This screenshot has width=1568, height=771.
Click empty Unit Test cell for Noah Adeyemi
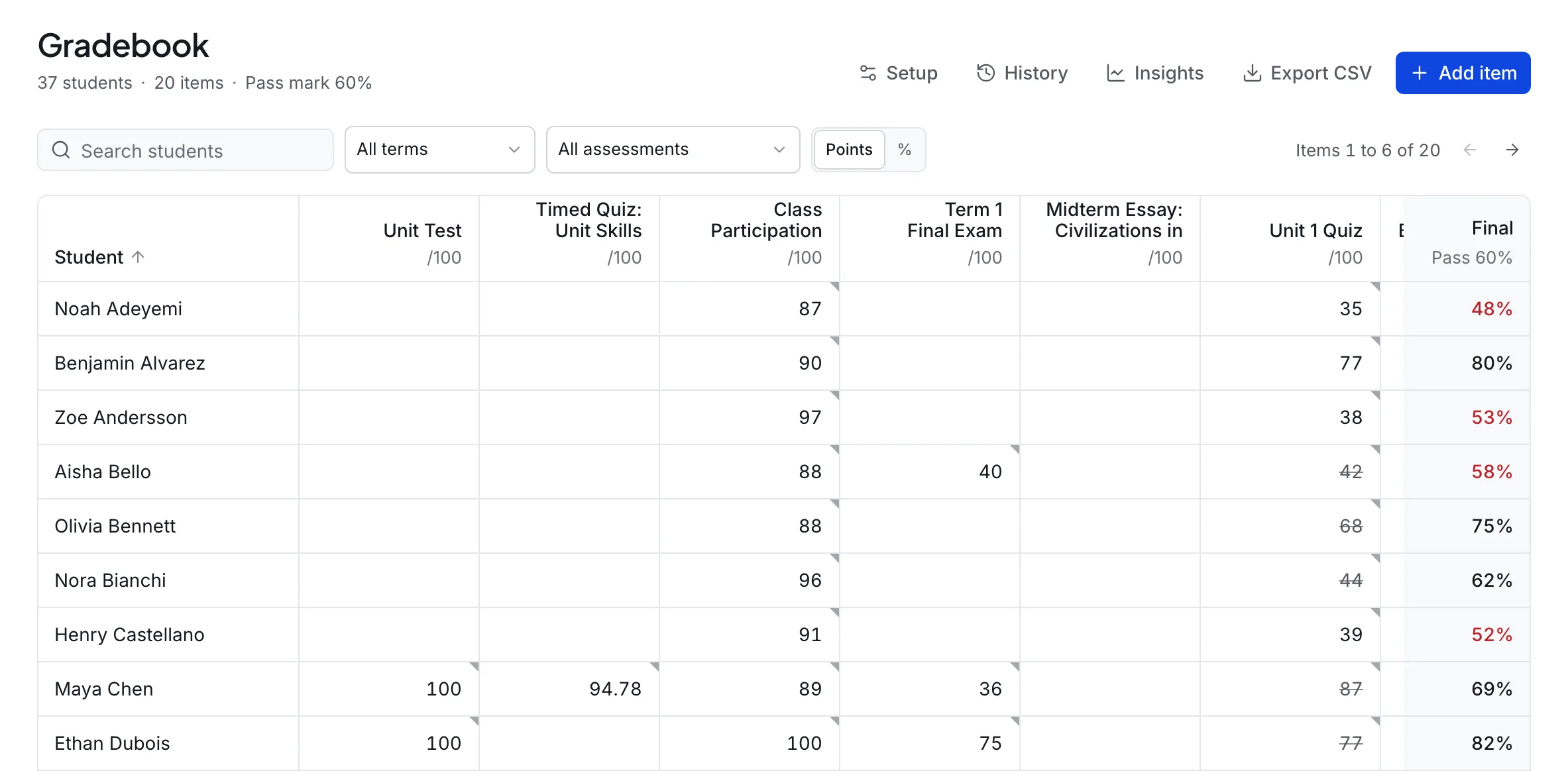pyautogui.click(x=389, y=309)
